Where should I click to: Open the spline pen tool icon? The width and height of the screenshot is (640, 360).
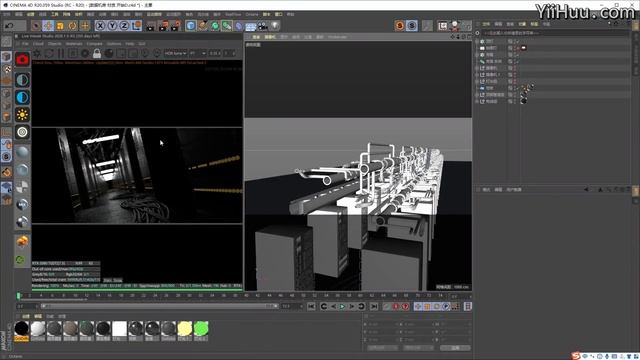203,26
